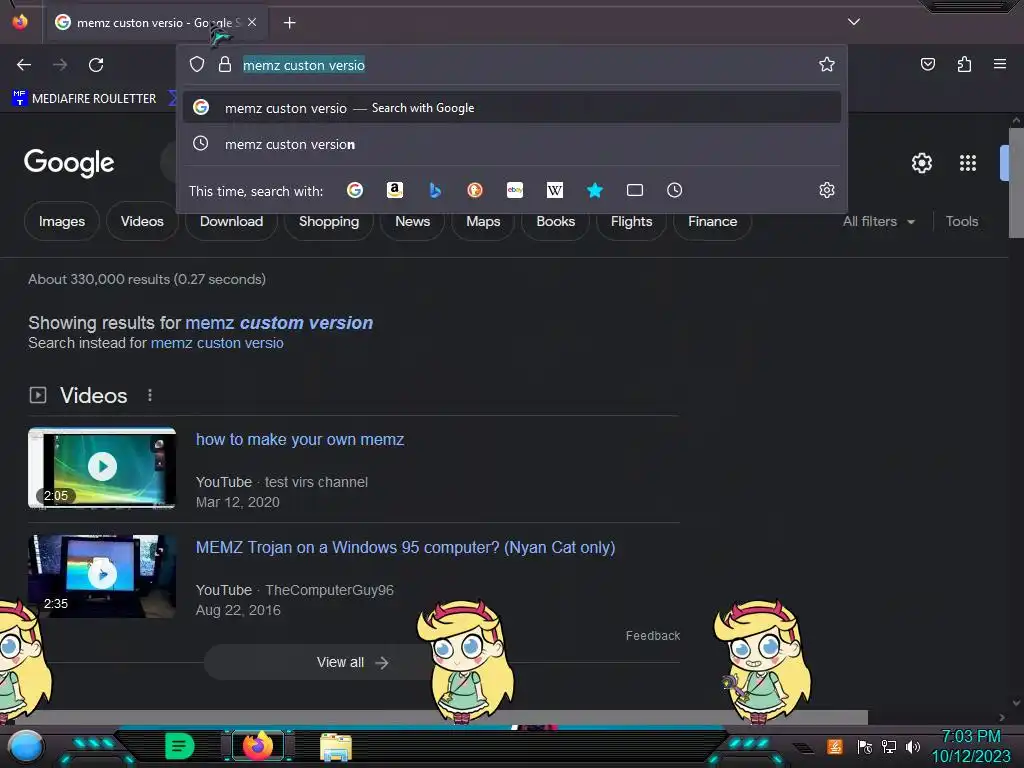Screen dimensions: 1024x768
Task: Open Videos section more options dots
Action: tap(150, 395)
